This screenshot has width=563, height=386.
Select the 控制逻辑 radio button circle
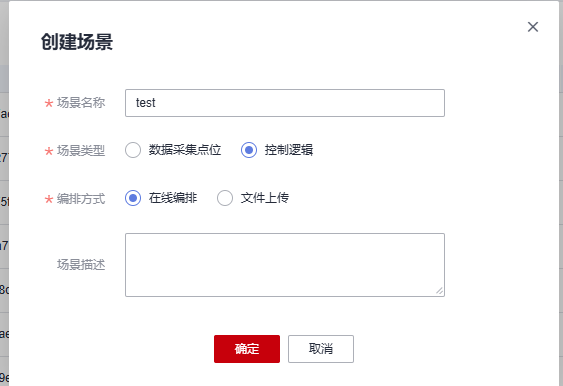pyautogui.click(x=249, y=150)
